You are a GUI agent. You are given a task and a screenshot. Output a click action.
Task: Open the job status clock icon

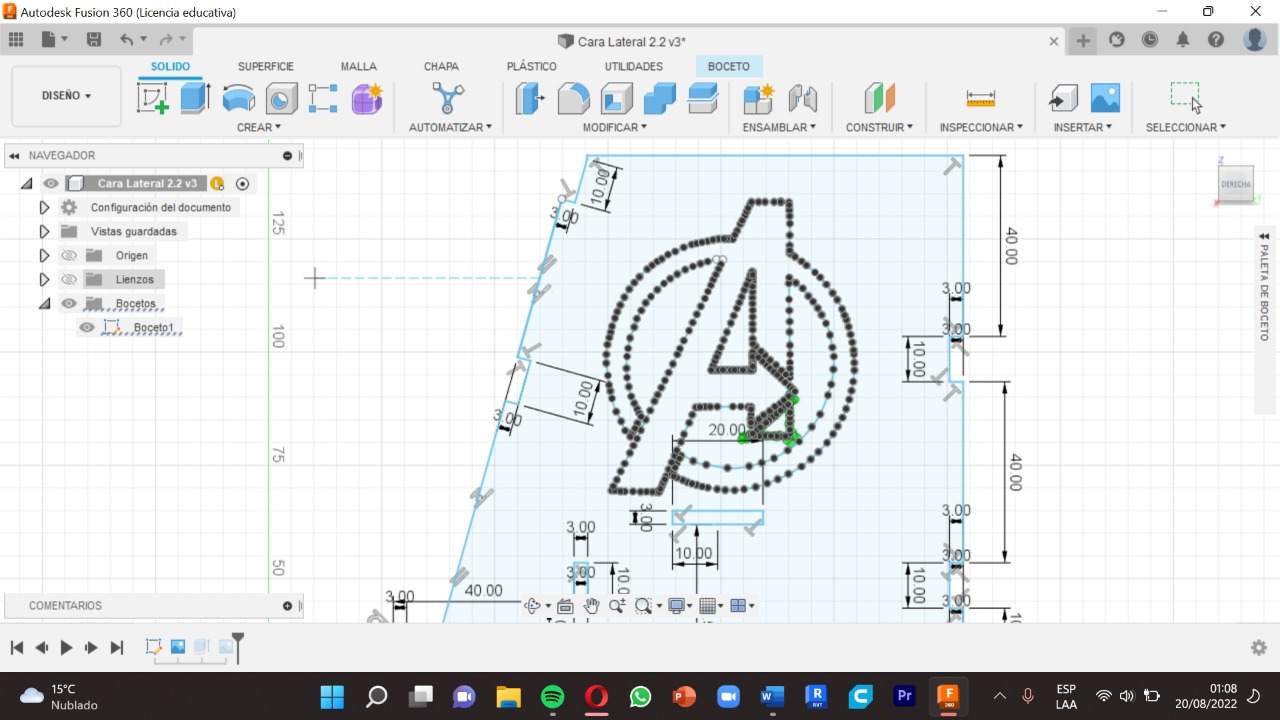pos(1150,40)
